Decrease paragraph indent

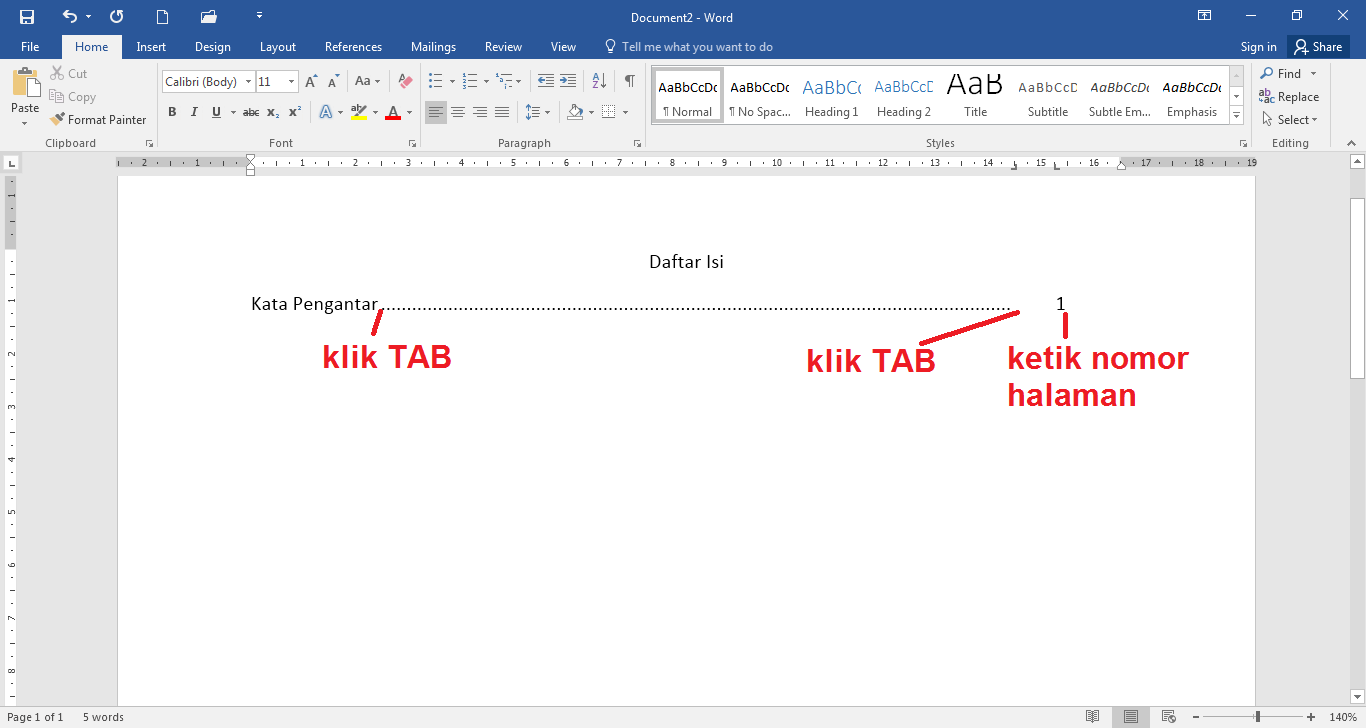pyautogui.click(x=546, y=81)
